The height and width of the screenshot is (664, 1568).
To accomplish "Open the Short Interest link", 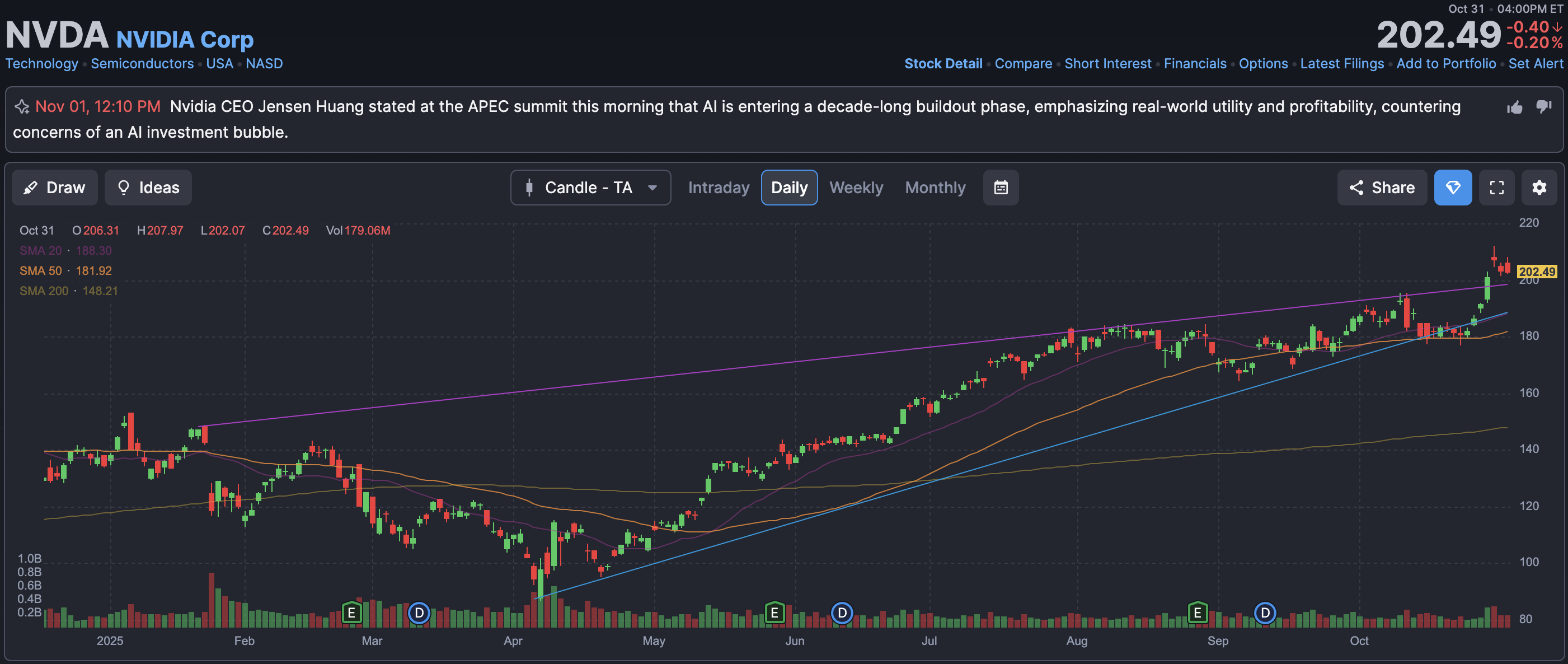I will (x=1107, y=63).
